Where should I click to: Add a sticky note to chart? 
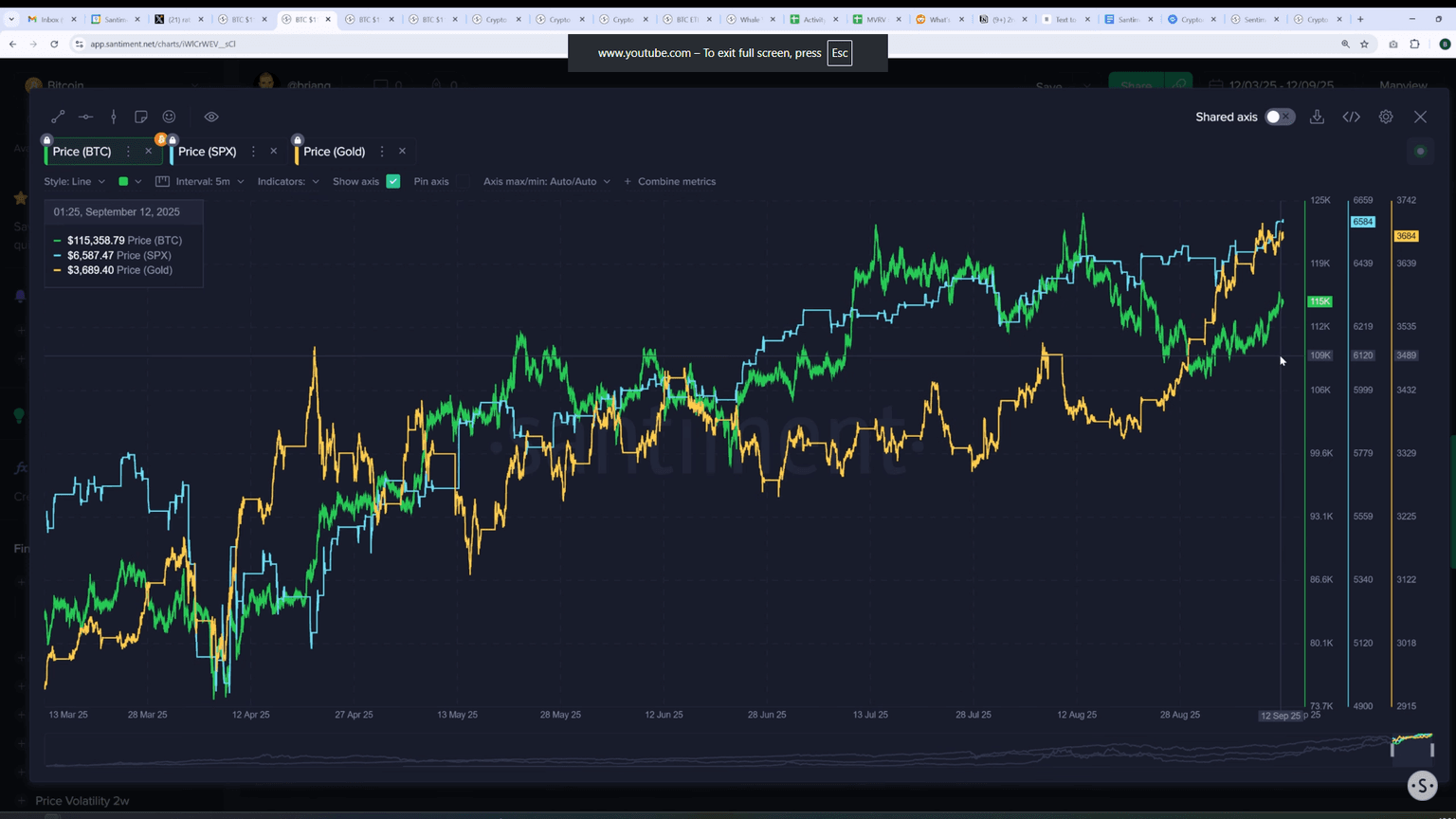(141, 117)
